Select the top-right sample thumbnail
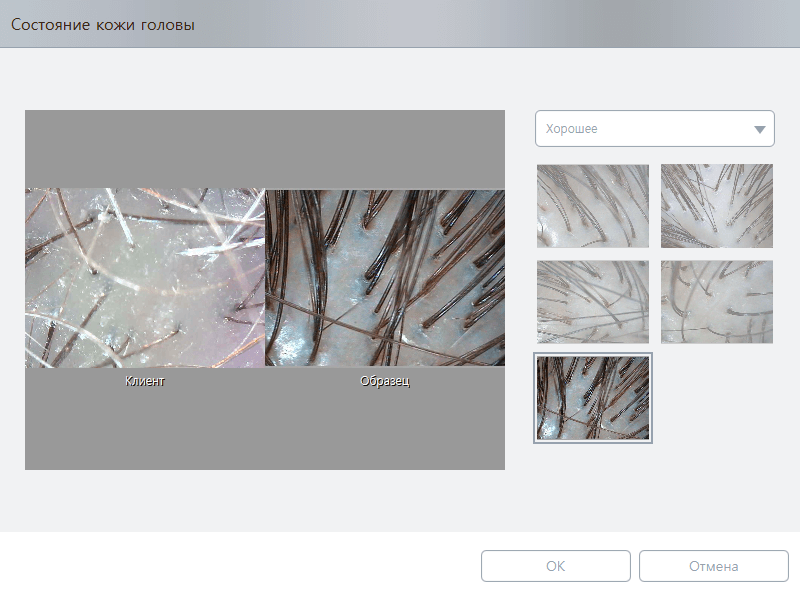Viewport: 800px width, 600px height. click(717, 206)
